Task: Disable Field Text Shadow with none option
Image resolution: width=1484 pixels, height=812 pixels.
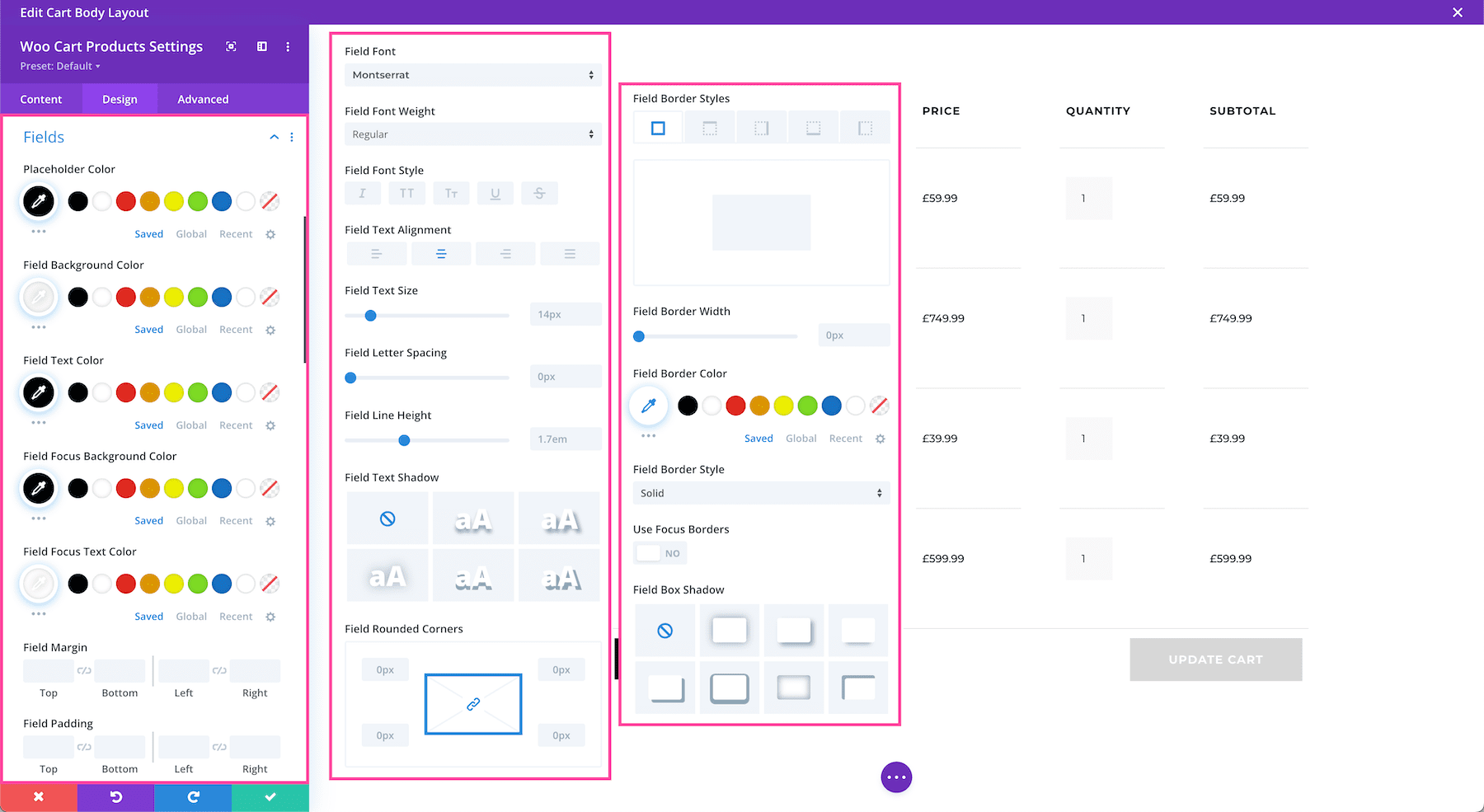Action: (x=387, y=518)
